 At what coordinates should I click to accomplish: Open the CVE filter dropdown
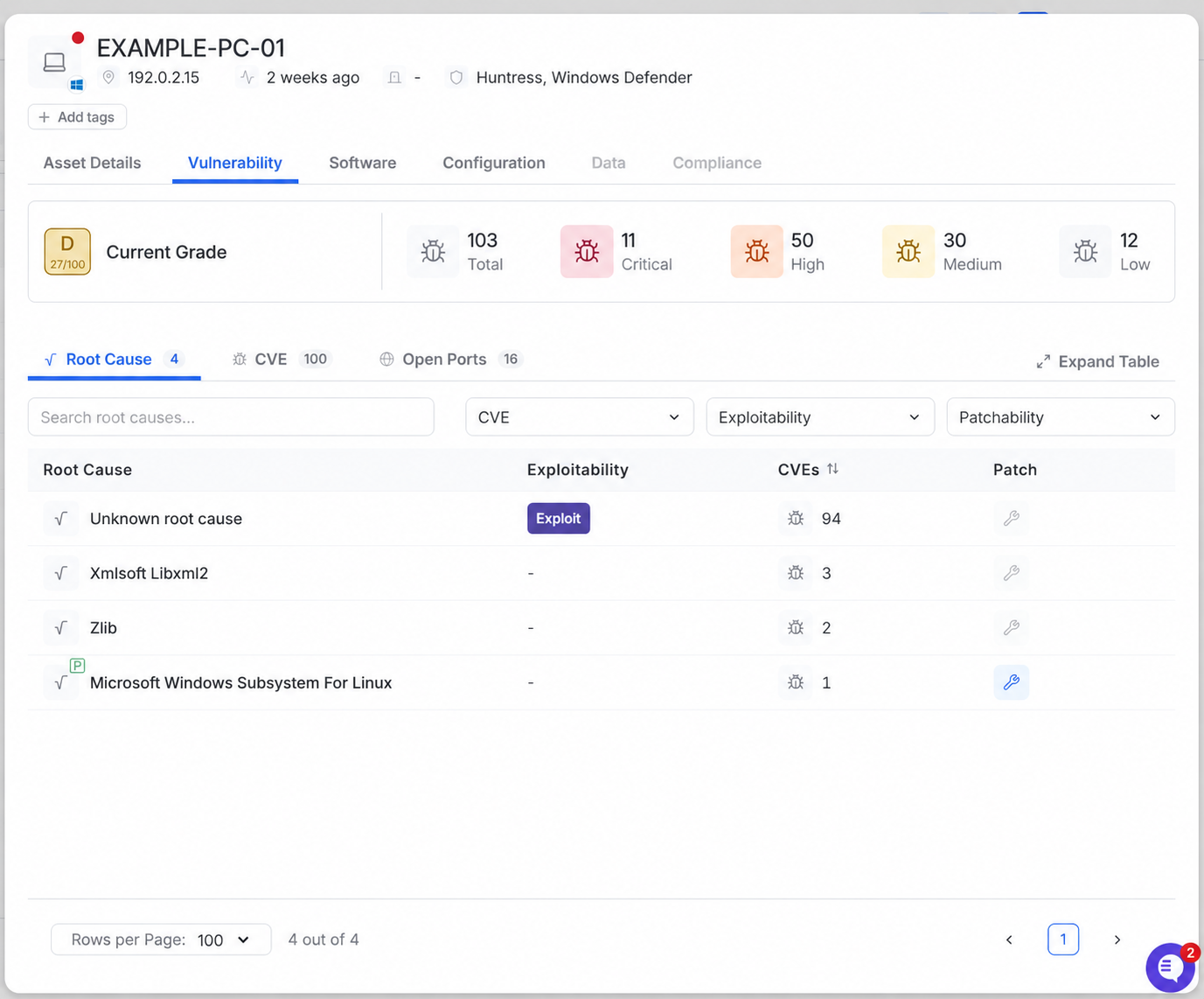click(x=579, y=417)
